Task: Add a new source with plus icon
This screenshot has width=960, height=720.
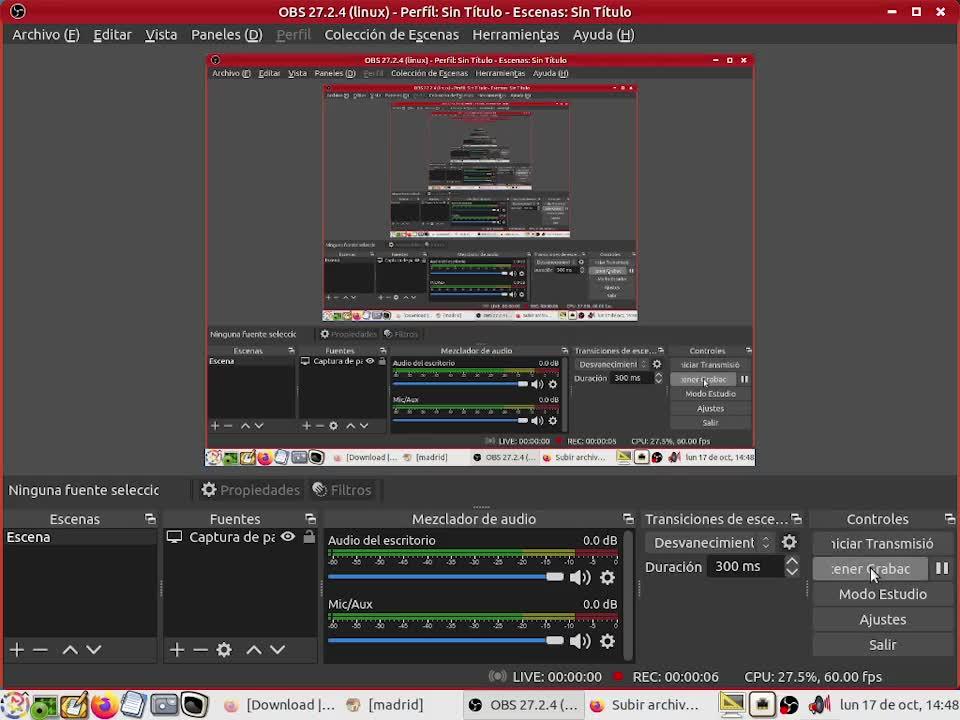Action: pyautogui.click(x=177, y=650)
